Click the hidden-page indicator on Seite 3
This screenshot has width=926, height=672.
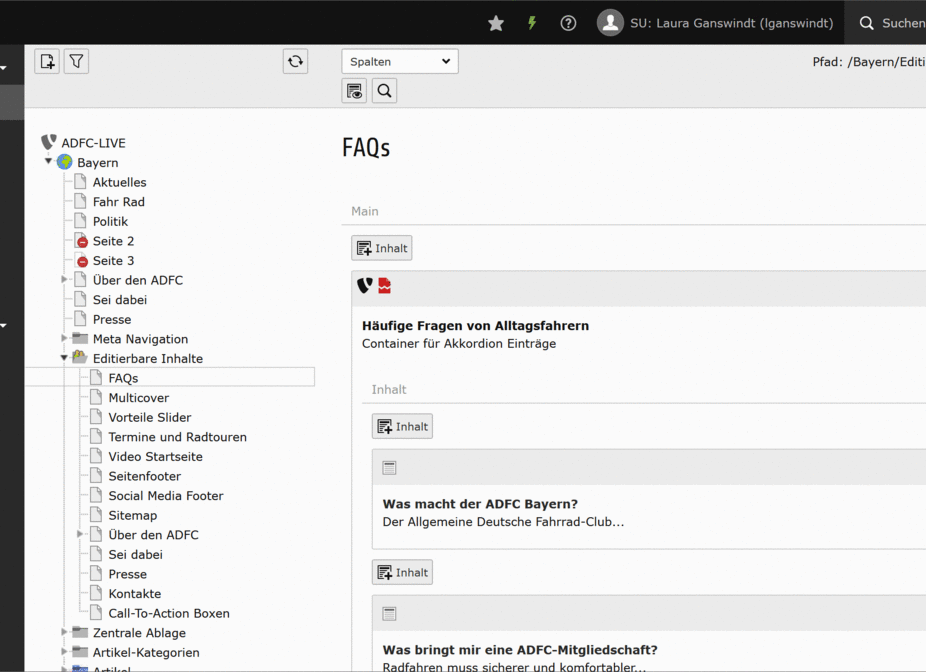pos(81,260)
